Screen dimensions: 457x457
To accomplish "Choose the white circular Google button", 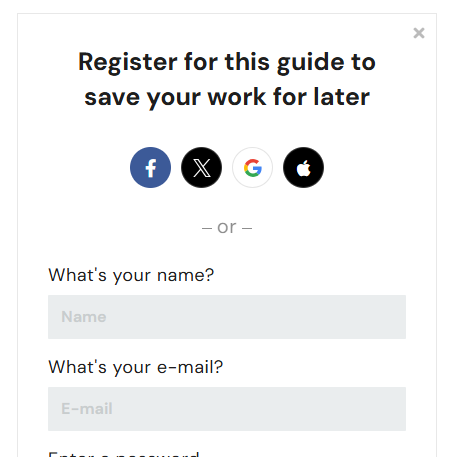I will pos(252,167).
